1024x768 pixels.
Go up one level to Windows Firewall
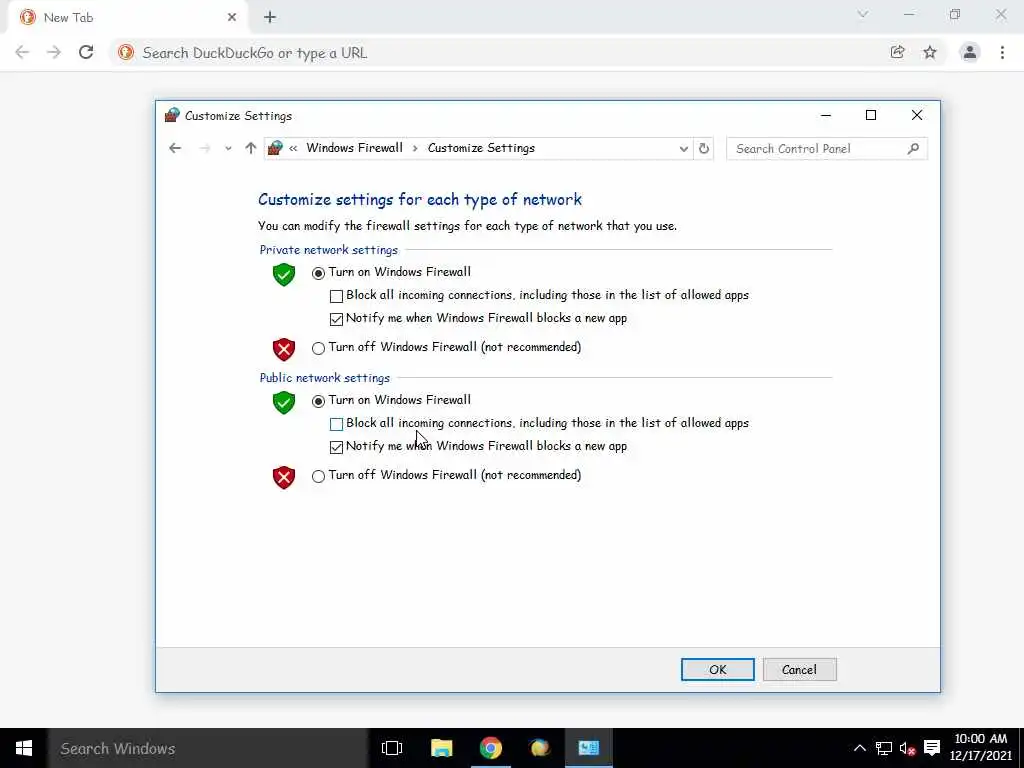click(251, 148)
